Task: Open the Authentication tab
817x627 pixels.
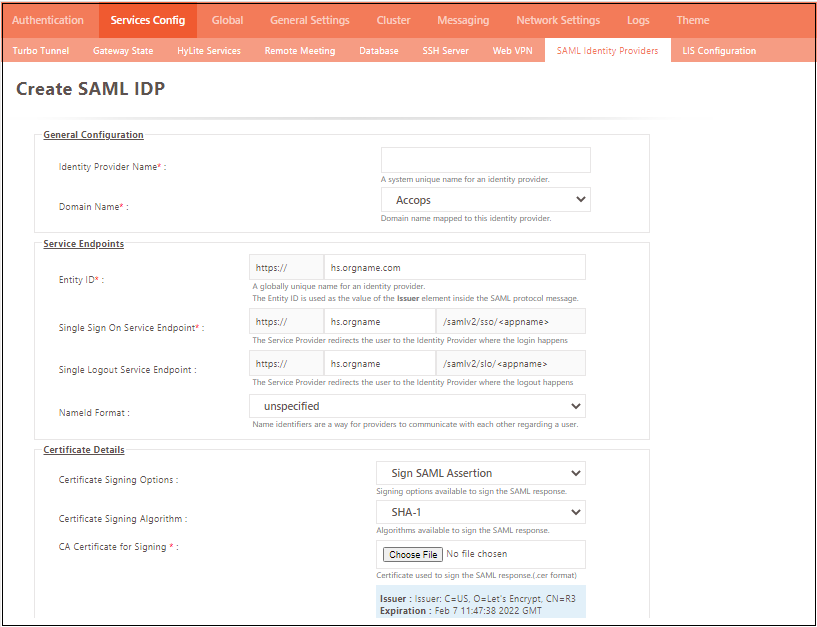Action: point(48,20)
